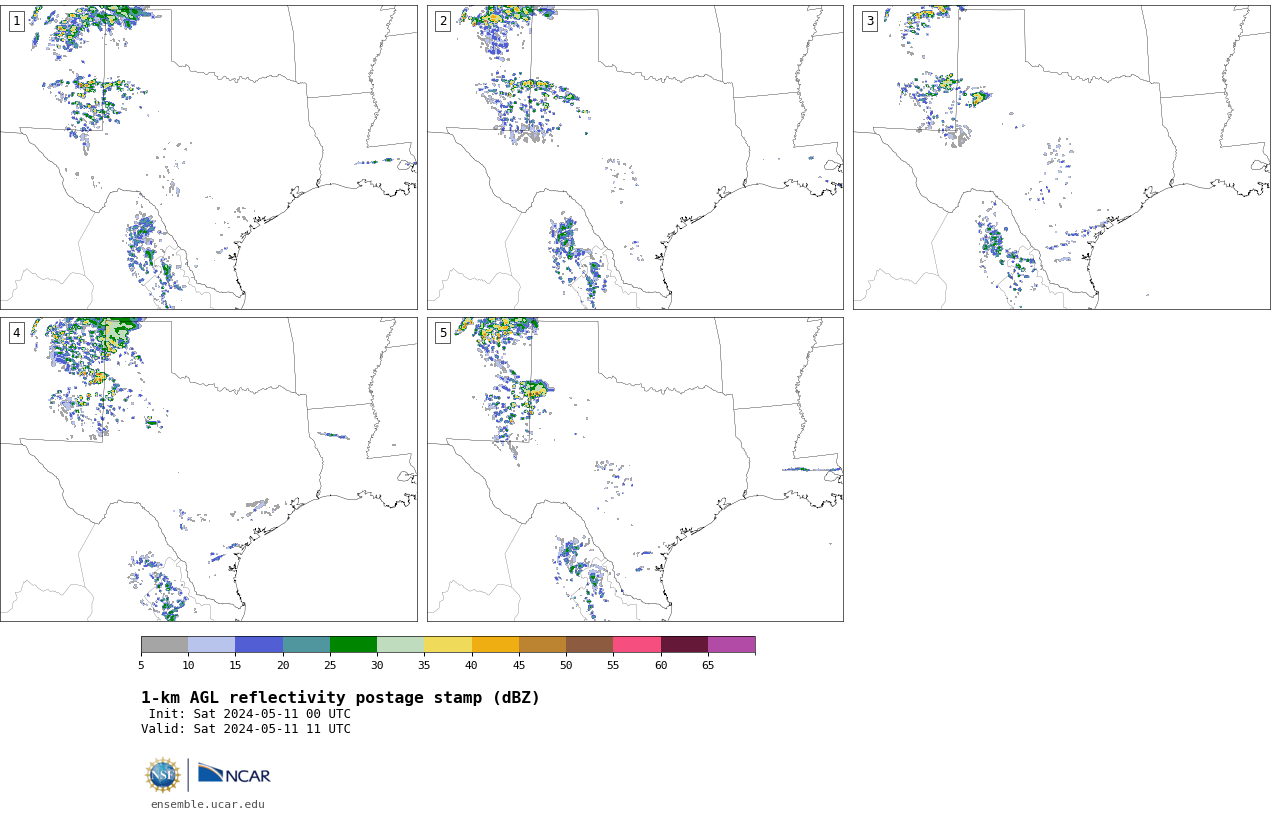Click the pale green 30-35 dBZ swatch
1280x815 pixels.
(400, 644)
